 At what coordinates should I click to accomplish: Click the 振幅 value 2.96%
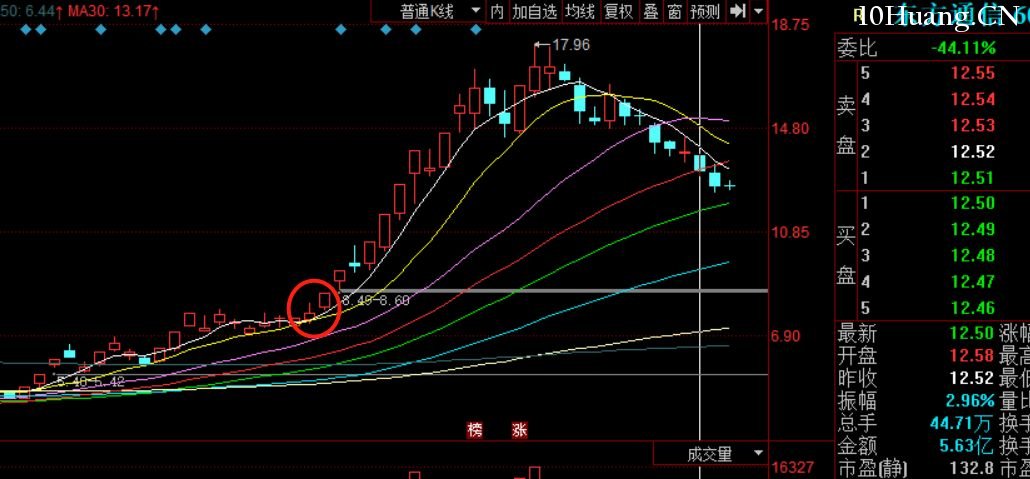(970, 401)
